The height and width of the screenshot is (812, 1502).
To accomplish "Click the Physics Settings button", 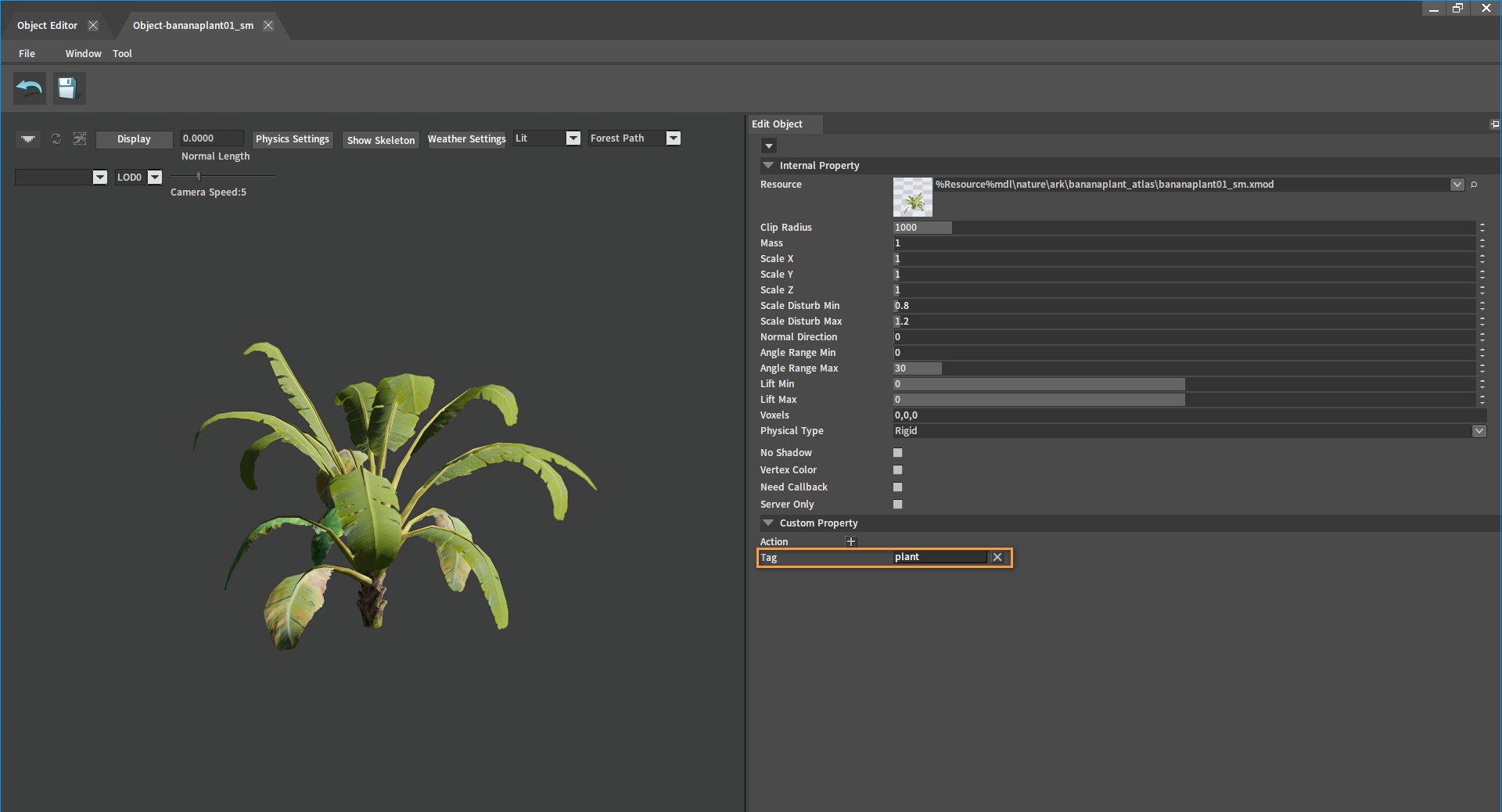I will point(293,139).
